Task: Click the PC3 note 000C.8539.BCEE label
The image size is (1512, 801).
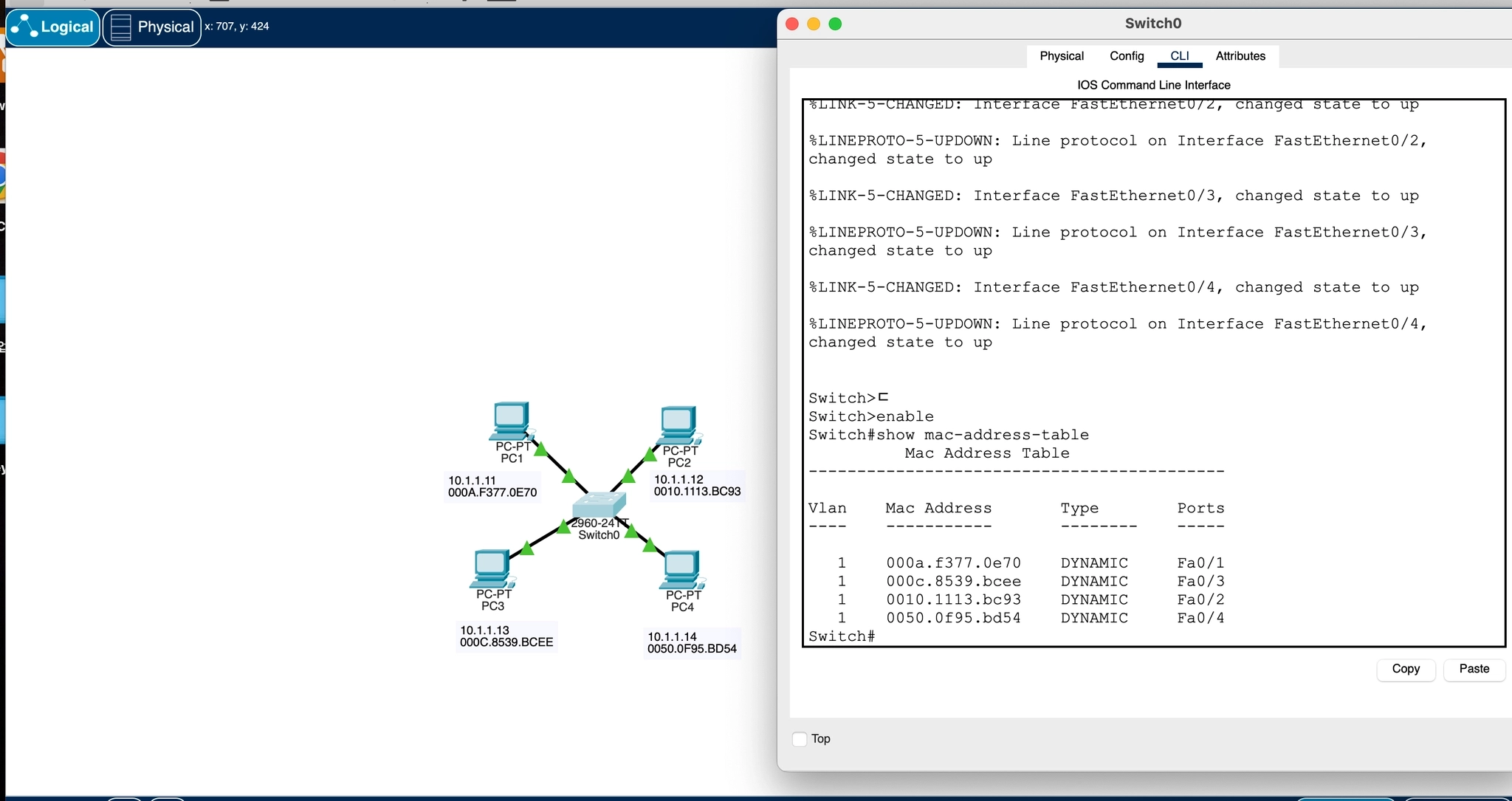Action: 506,642
